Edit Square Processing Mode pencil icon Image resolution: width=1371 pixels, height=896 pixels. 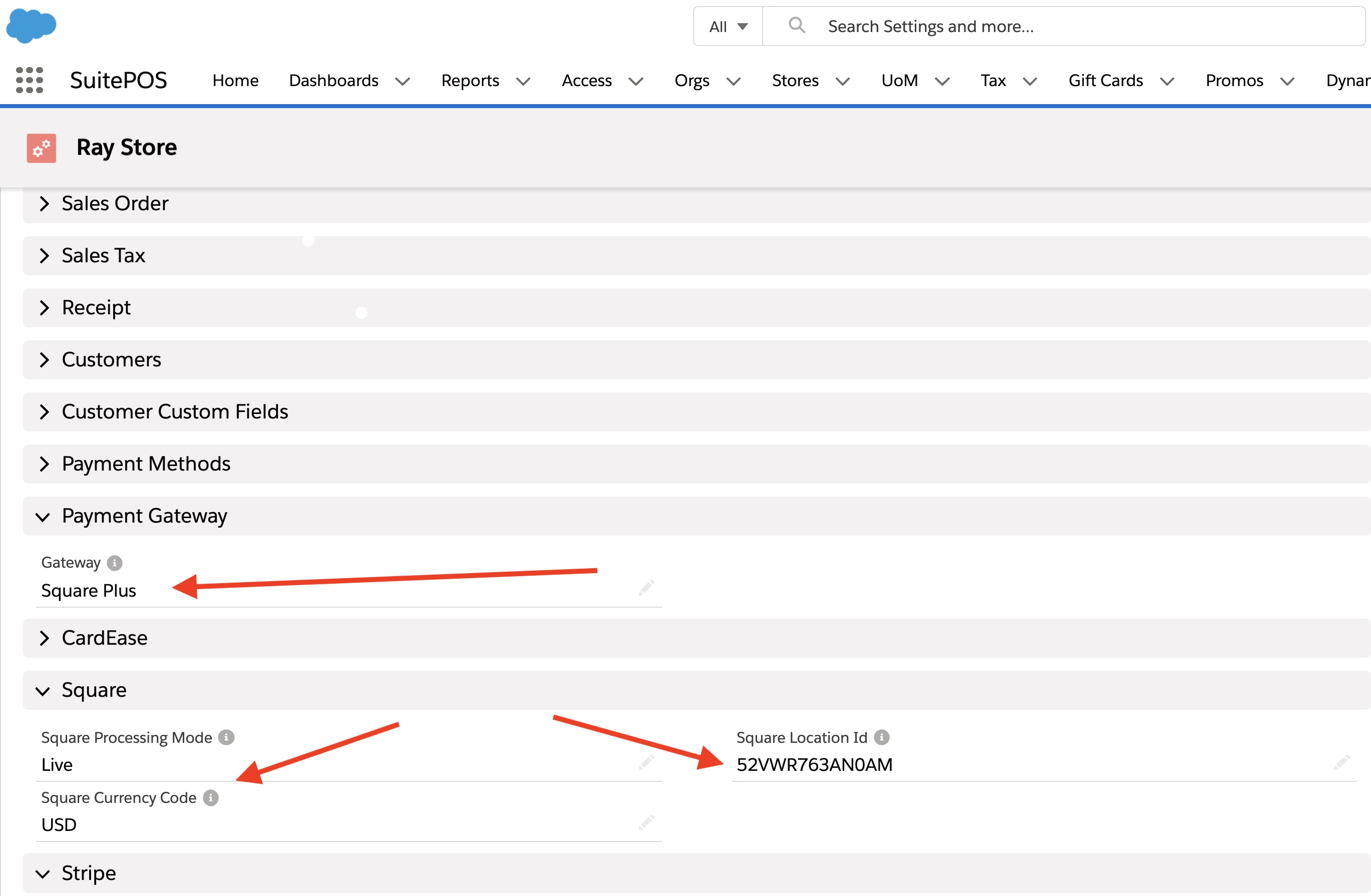(646, 763)
